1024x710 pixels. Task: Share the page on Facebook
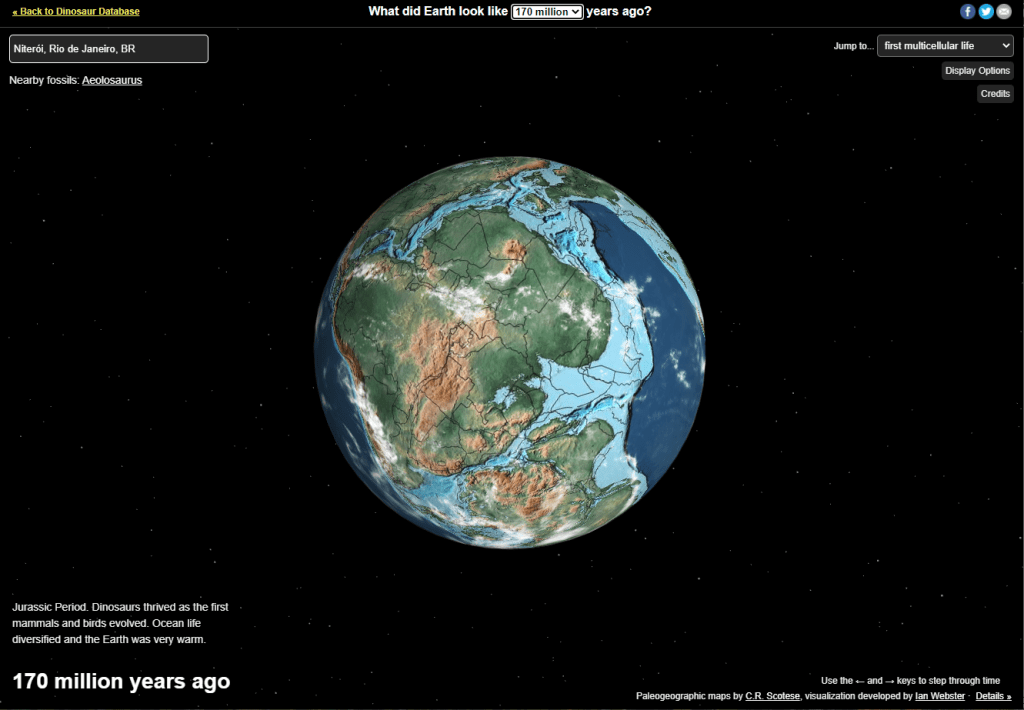967,12
